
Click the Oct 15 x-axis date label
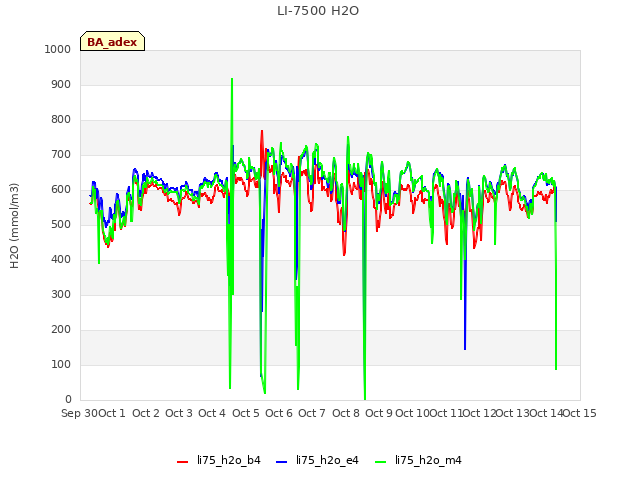point(580,413)
